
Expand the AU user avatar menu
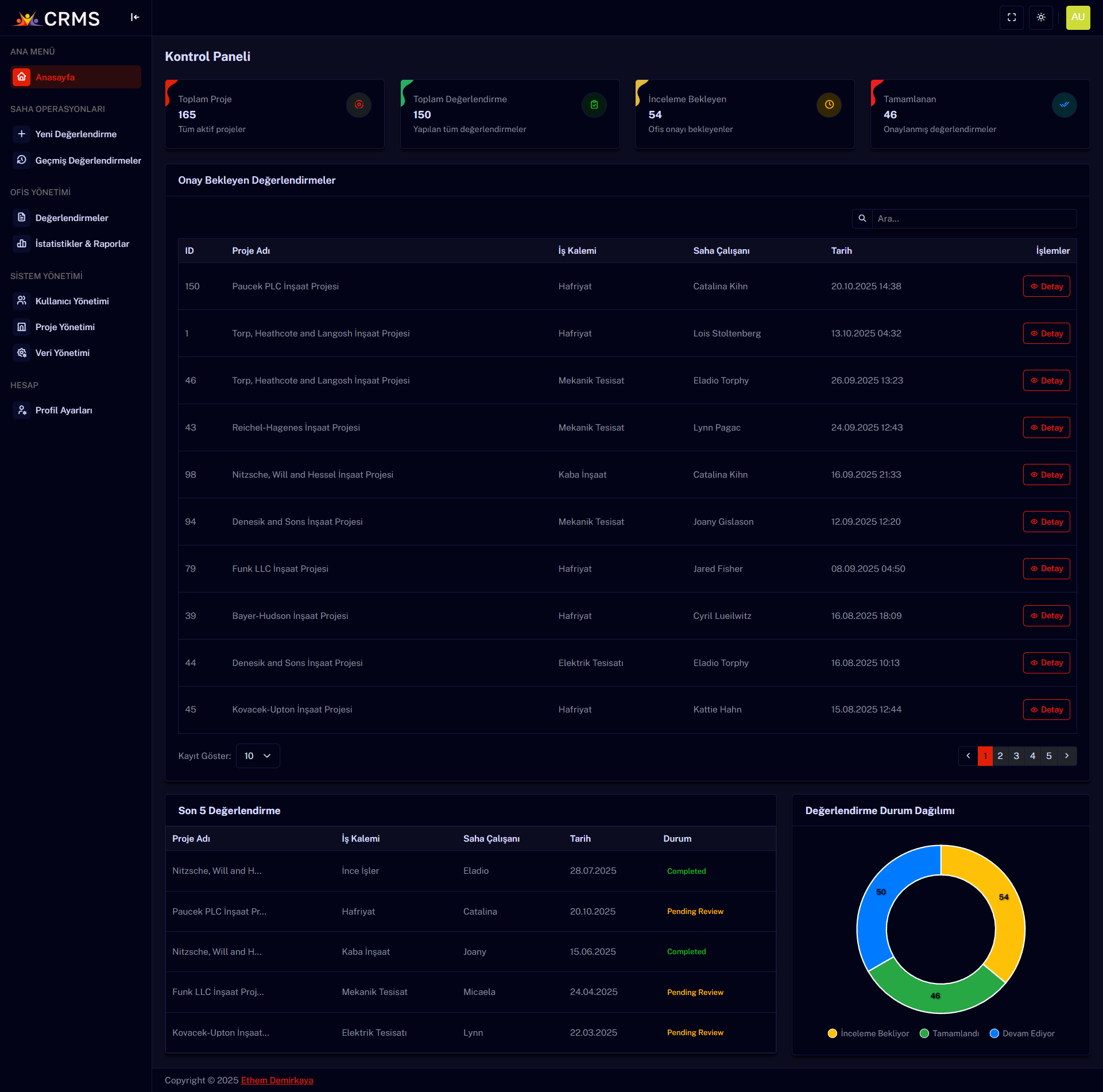(1078, 17)
